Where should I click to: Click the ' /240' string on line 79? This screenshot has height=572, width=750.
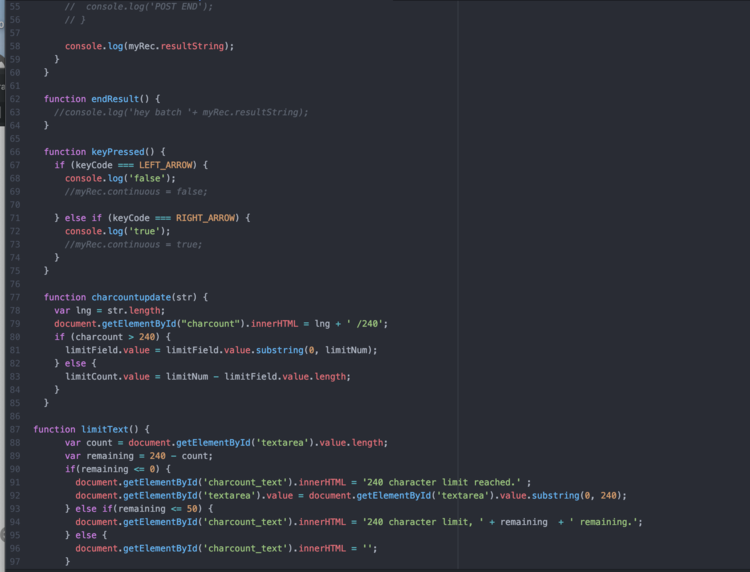point(364,324)
